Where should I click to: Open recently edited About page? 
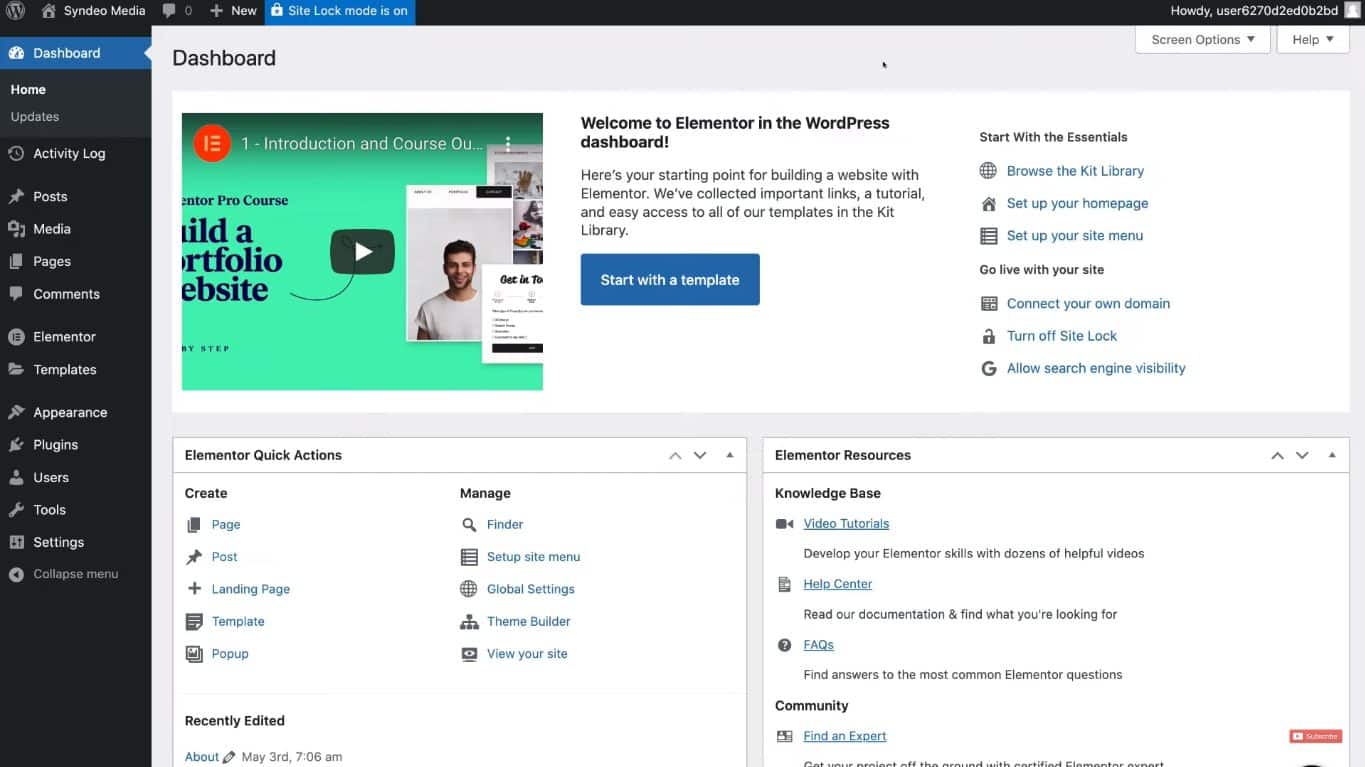coord(202,757)
